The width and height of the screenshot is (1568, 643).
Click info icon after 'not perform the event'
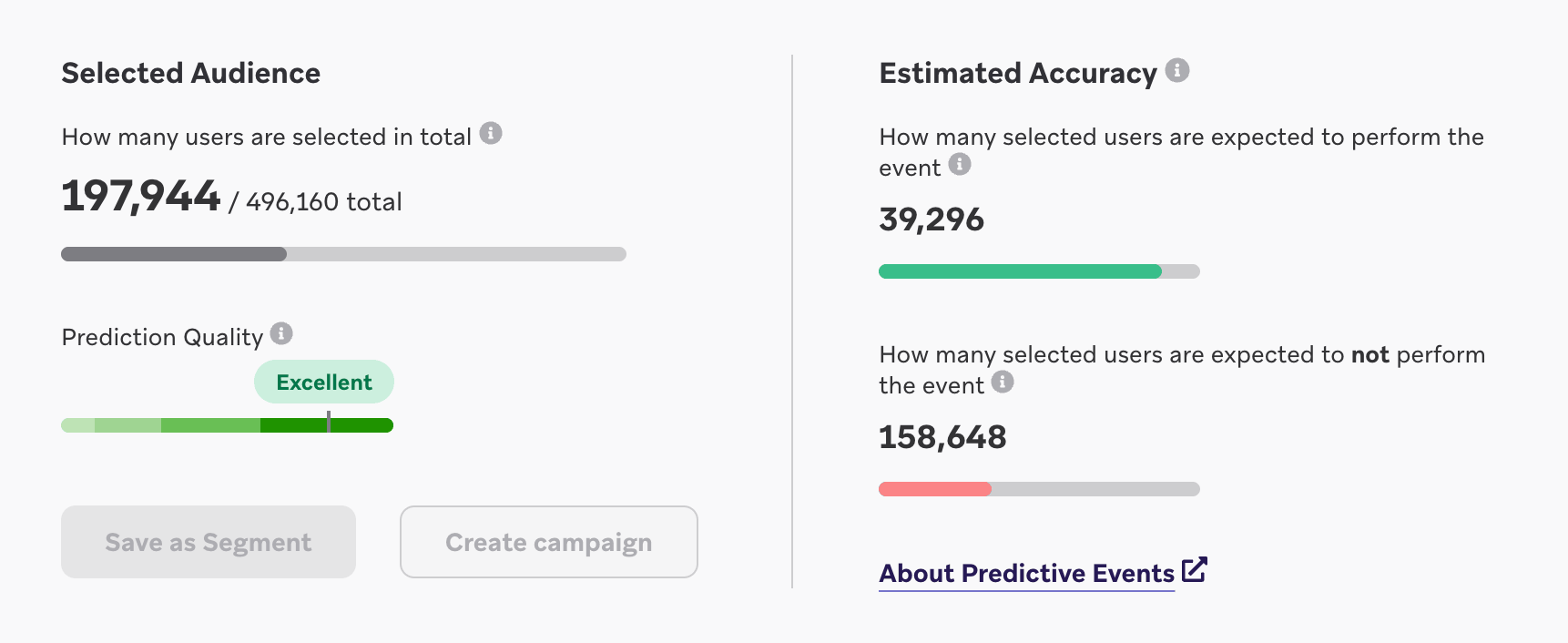[1003, 382]
